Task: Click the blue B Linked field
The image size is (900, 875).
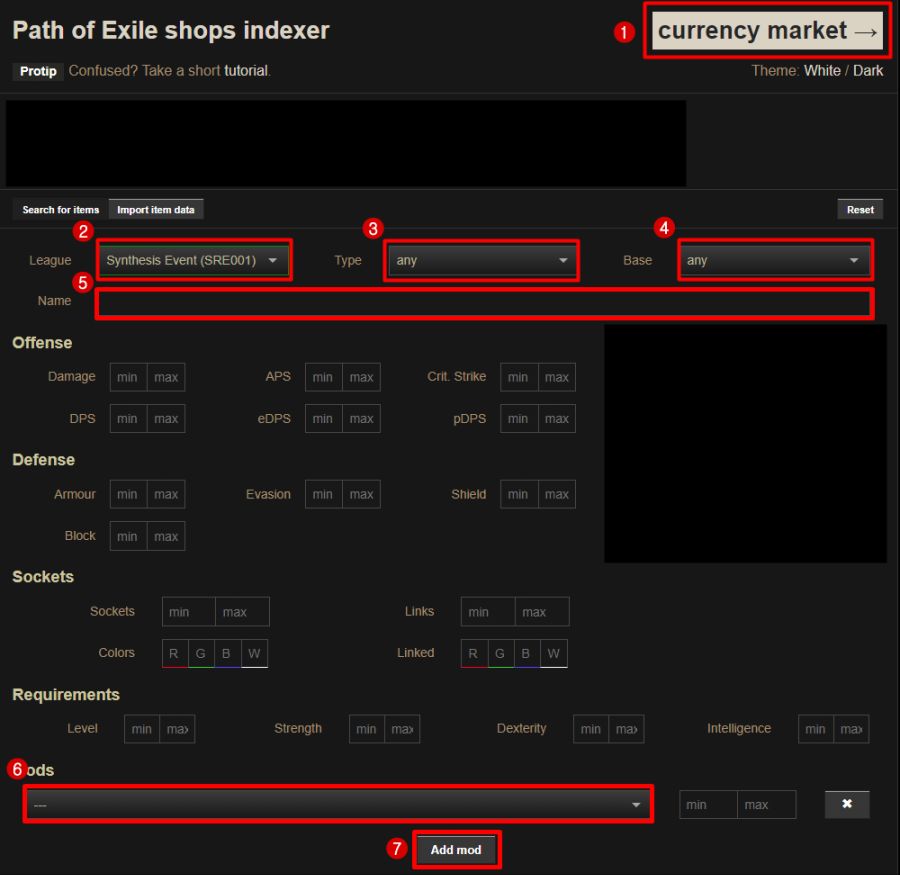Action: click(x=526, y=653)
